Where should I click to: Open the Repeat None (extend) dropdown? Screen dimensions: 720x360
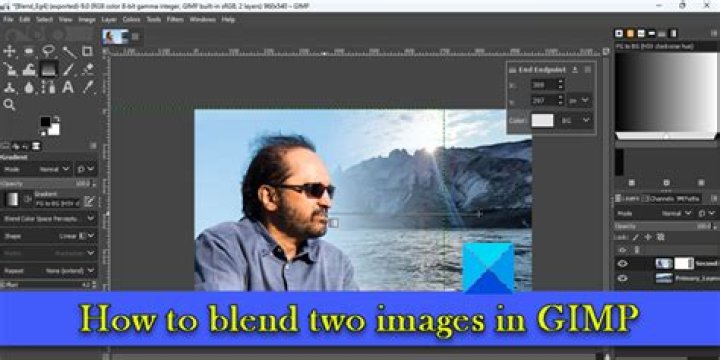tap(49, 271)
